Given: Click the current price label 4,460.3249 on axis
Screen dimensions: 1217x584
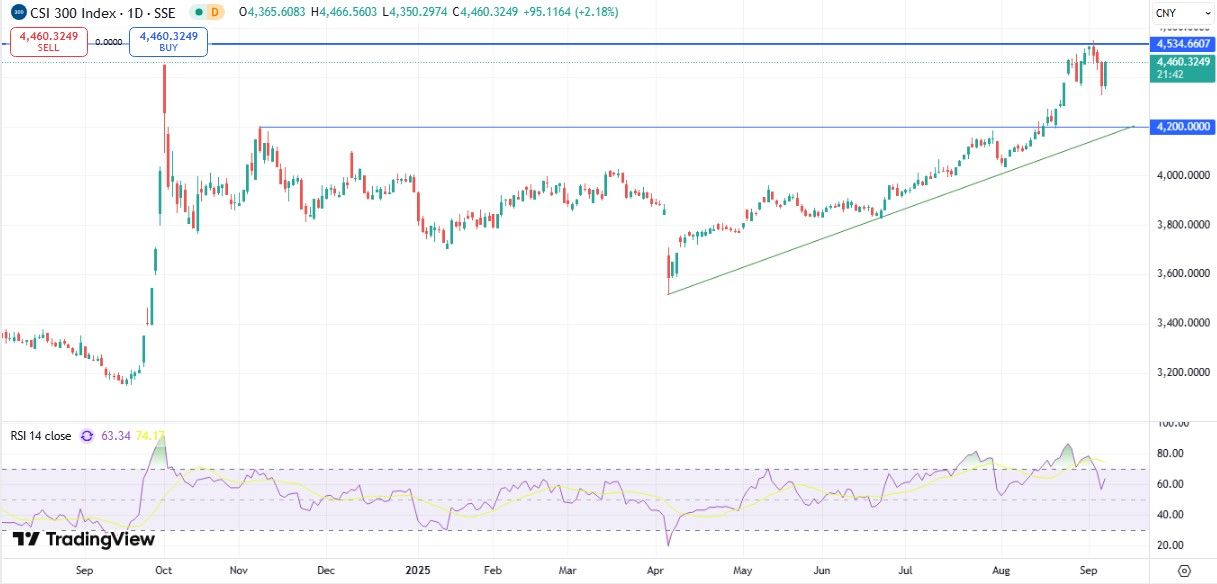Looking at the screenshot, I should tap(1181, 62).
